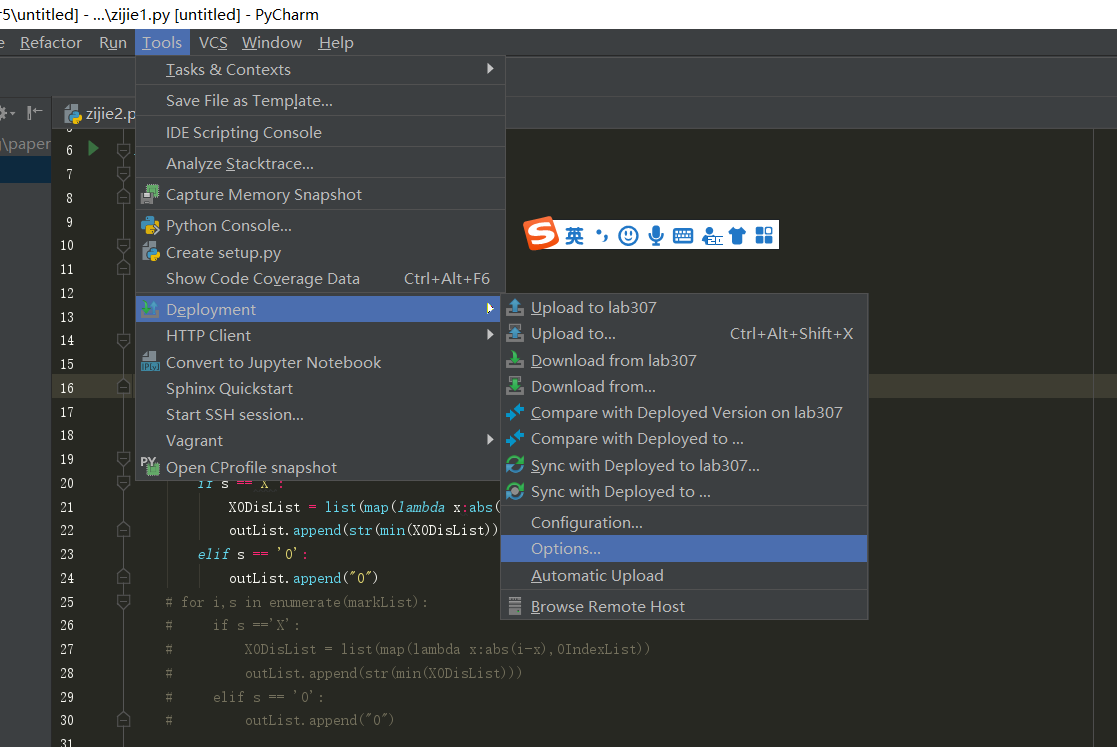Expand HTTP Client submenu arrow

490,335
